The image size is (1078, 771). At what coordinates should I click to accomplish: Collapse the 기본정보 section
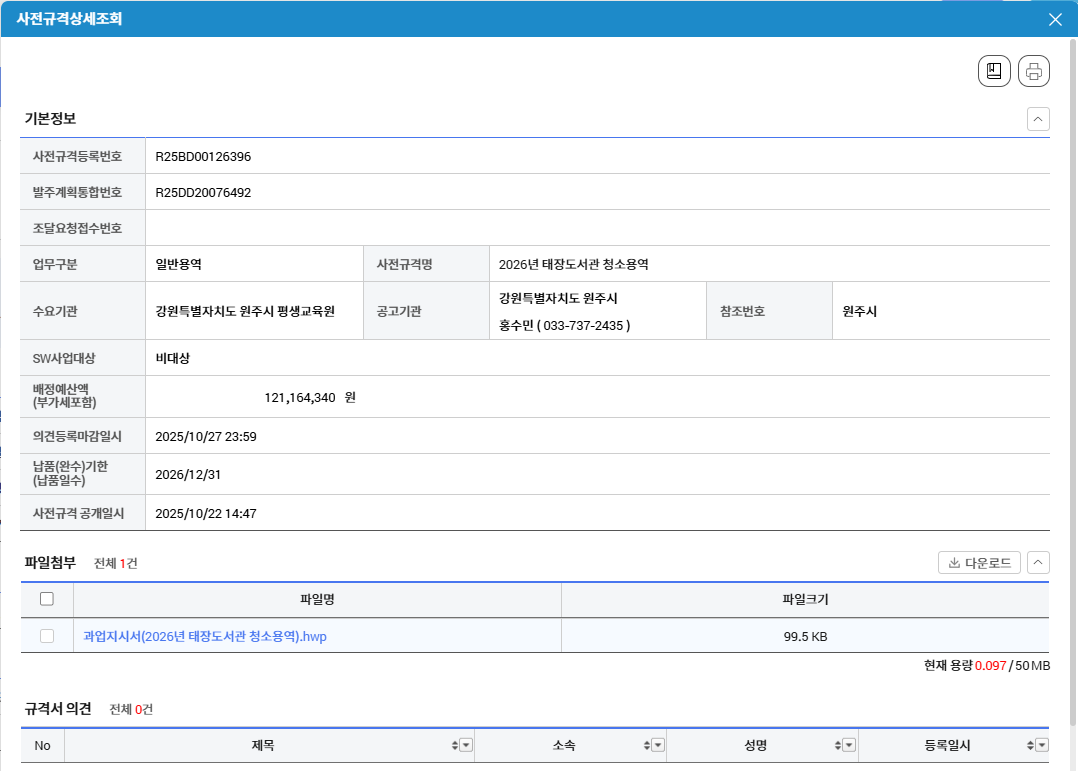point(1038,119)
